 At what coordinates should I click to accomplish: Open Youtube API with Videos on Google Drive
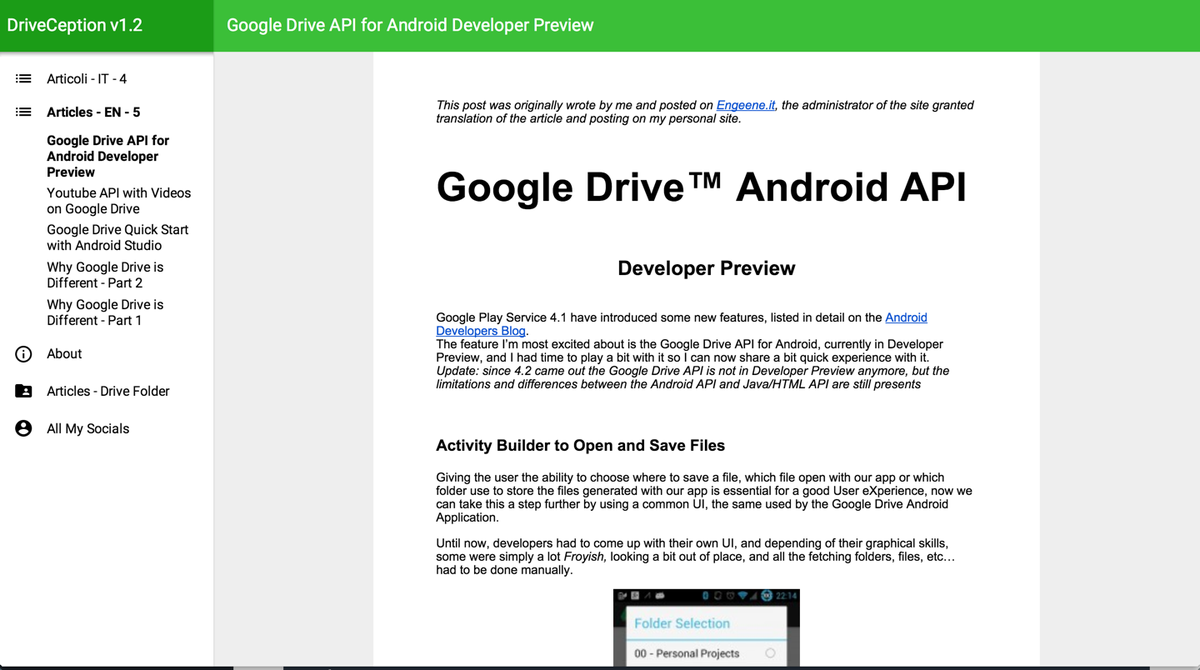(118, 201)
